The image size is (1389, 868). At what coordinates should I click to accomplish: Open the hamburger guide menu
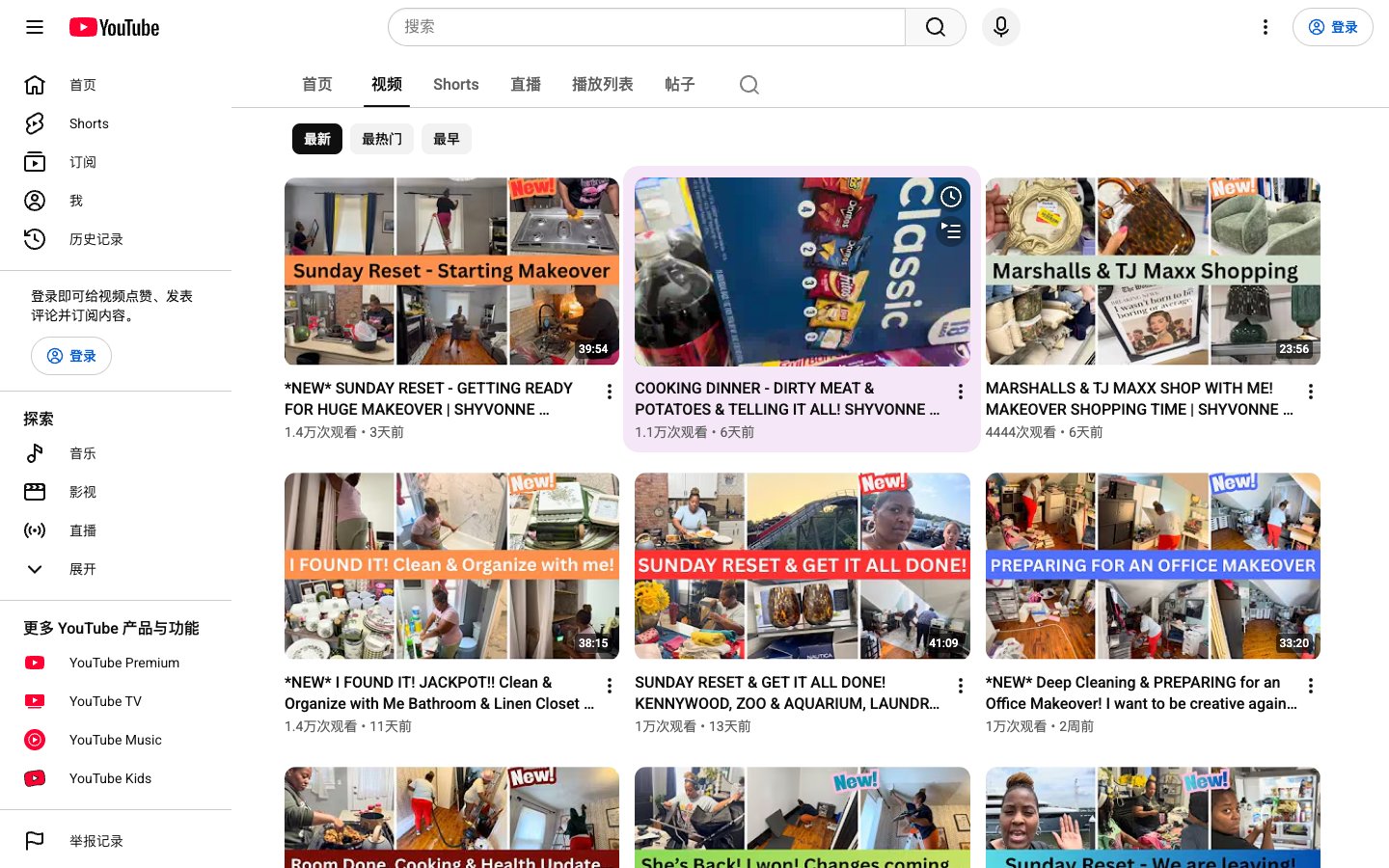coord(35,27)
